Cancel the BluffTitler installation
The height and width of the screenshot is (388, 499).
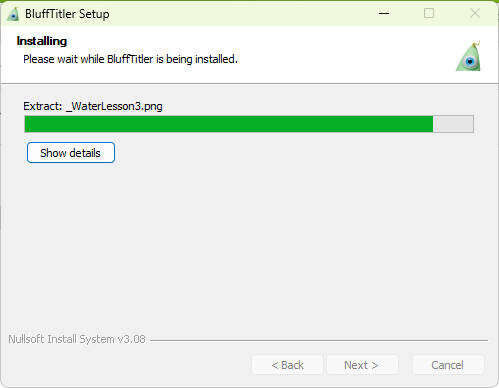pos(448,365)
